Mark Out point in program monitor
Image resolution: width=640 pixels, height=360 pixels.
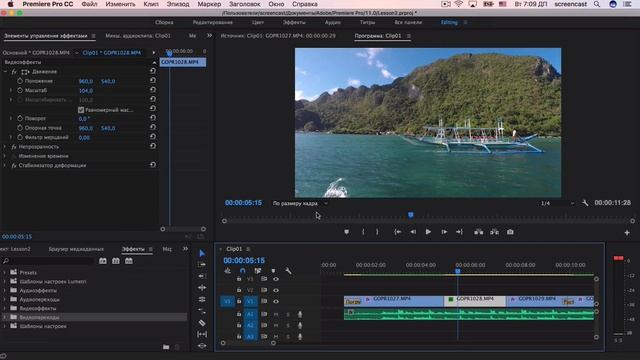(x=377, y=232)
